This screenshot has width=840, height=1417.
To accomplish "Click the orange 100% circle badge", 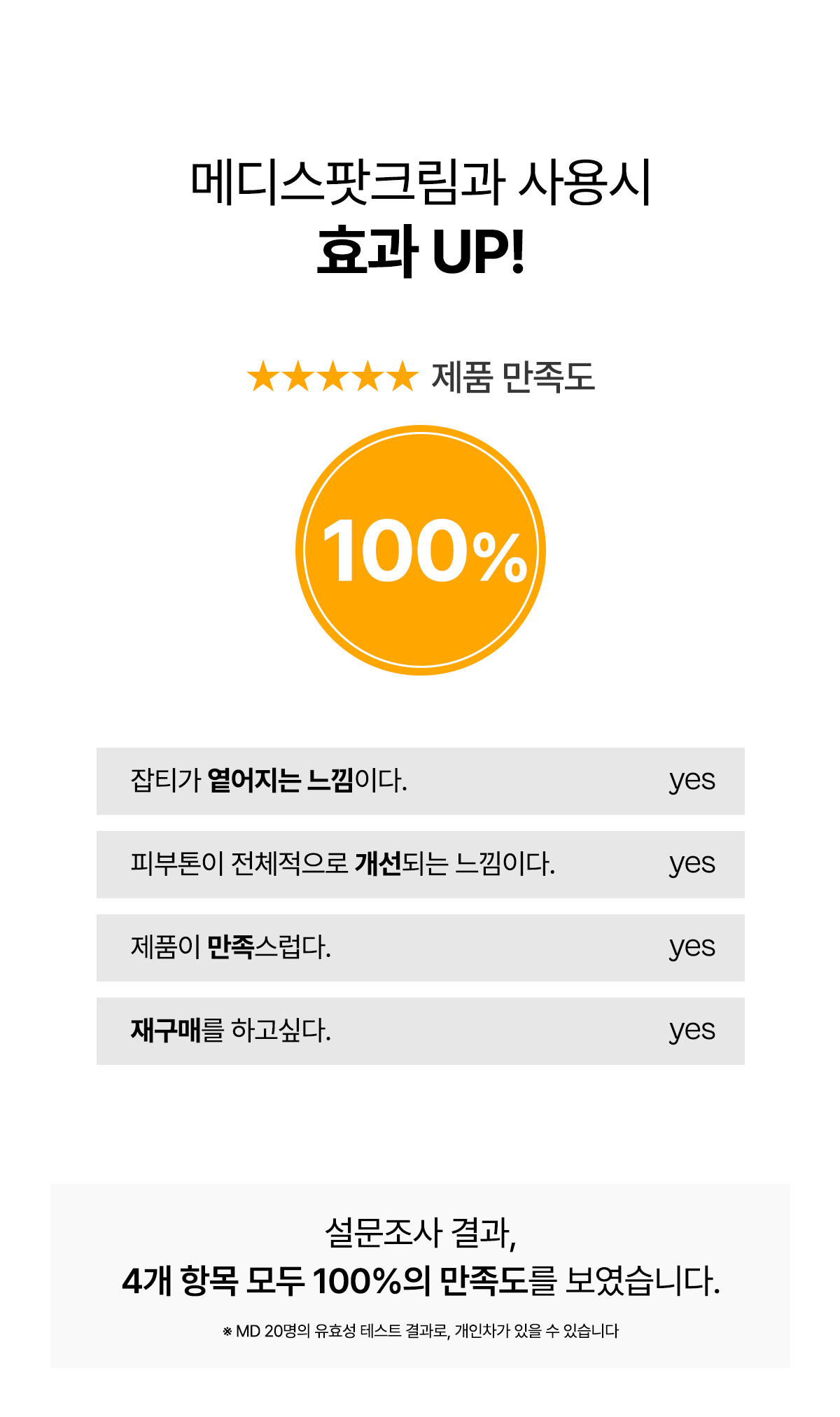I will tap(421, 550).
